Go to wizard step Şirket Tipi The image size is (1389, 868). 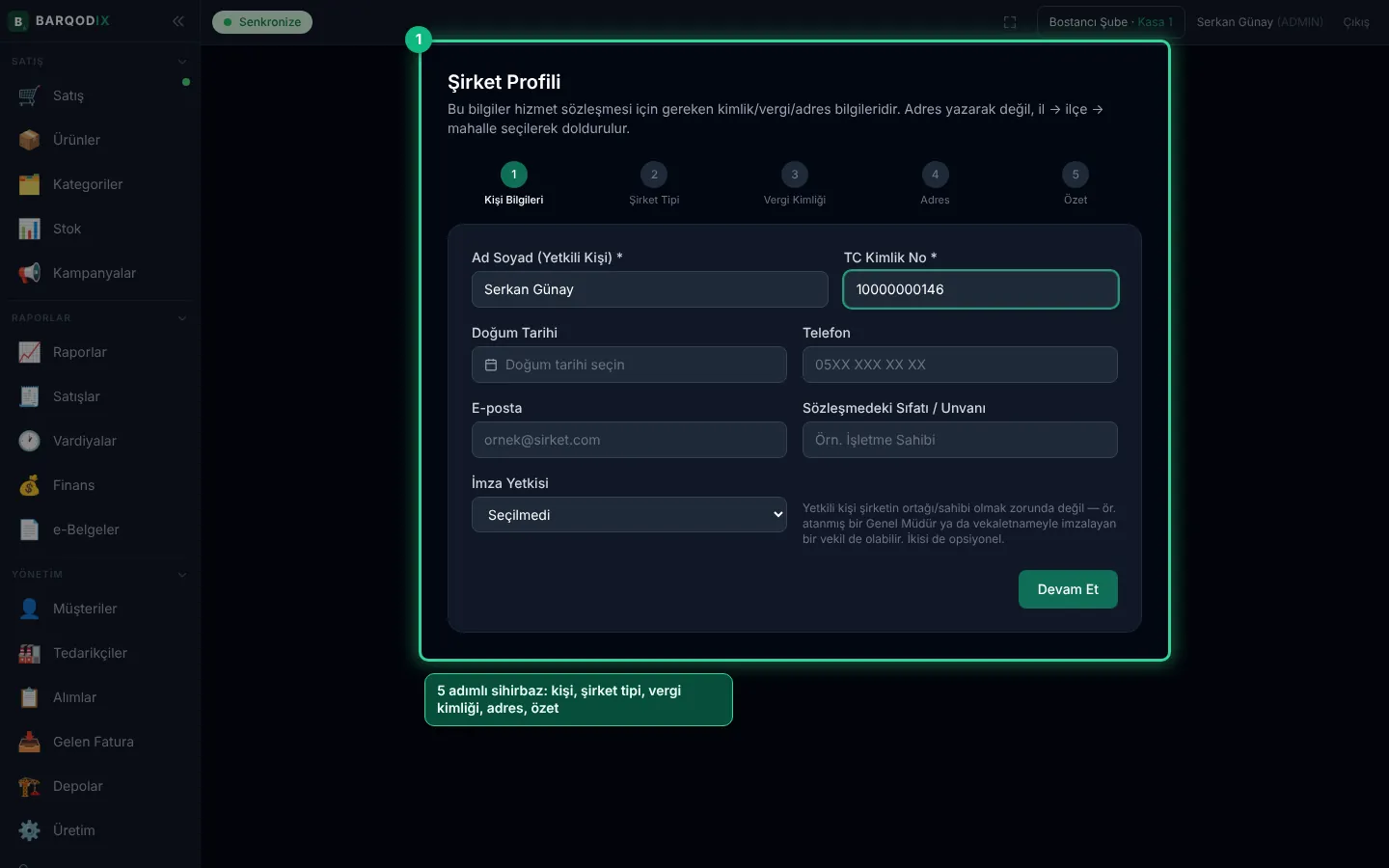(x=654, y=183)
